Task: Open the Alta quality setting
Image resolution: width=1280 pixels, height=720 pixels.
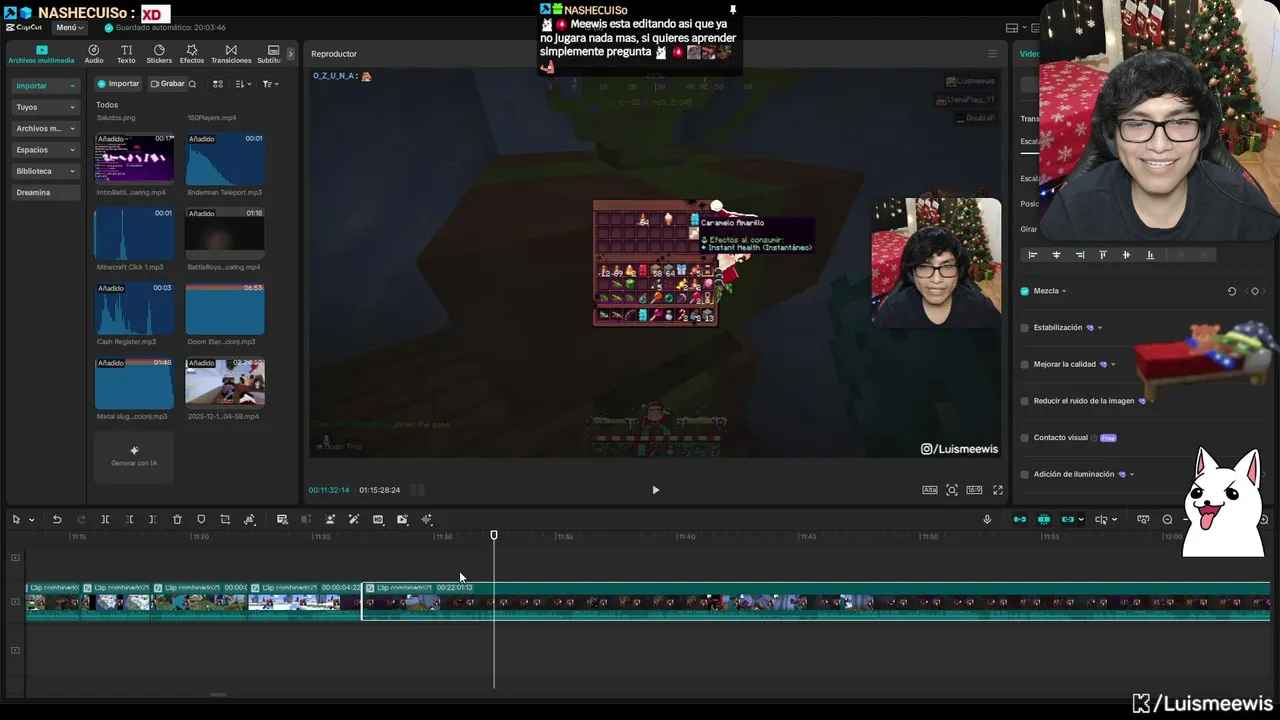Action: pos(930,490)
